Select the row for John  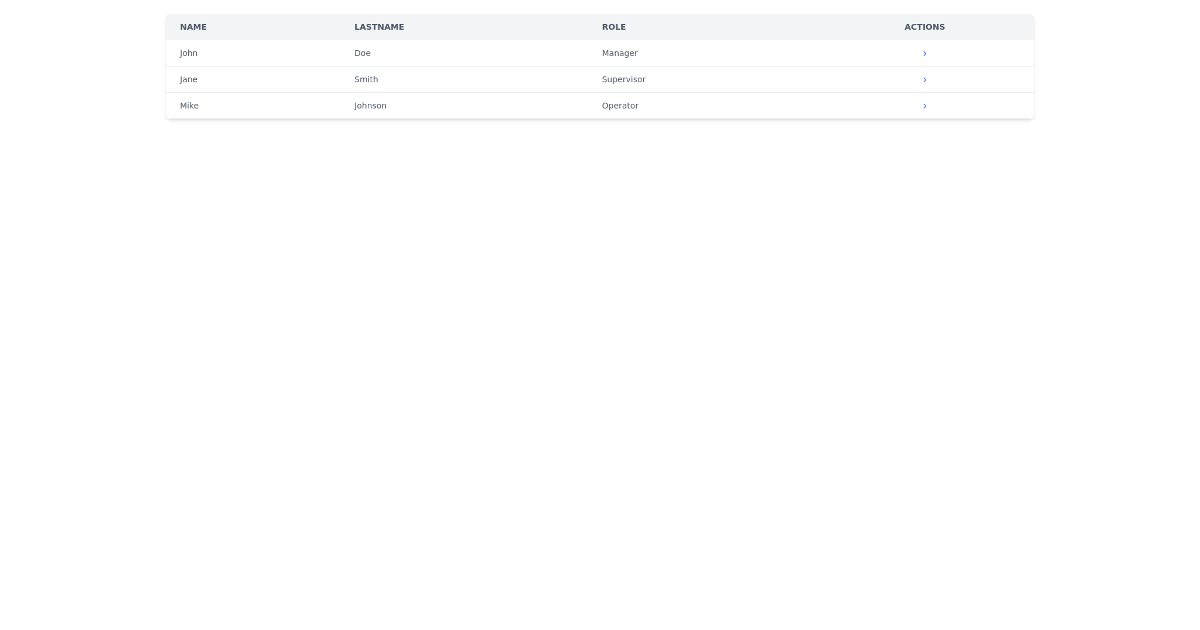click(500, 53)
